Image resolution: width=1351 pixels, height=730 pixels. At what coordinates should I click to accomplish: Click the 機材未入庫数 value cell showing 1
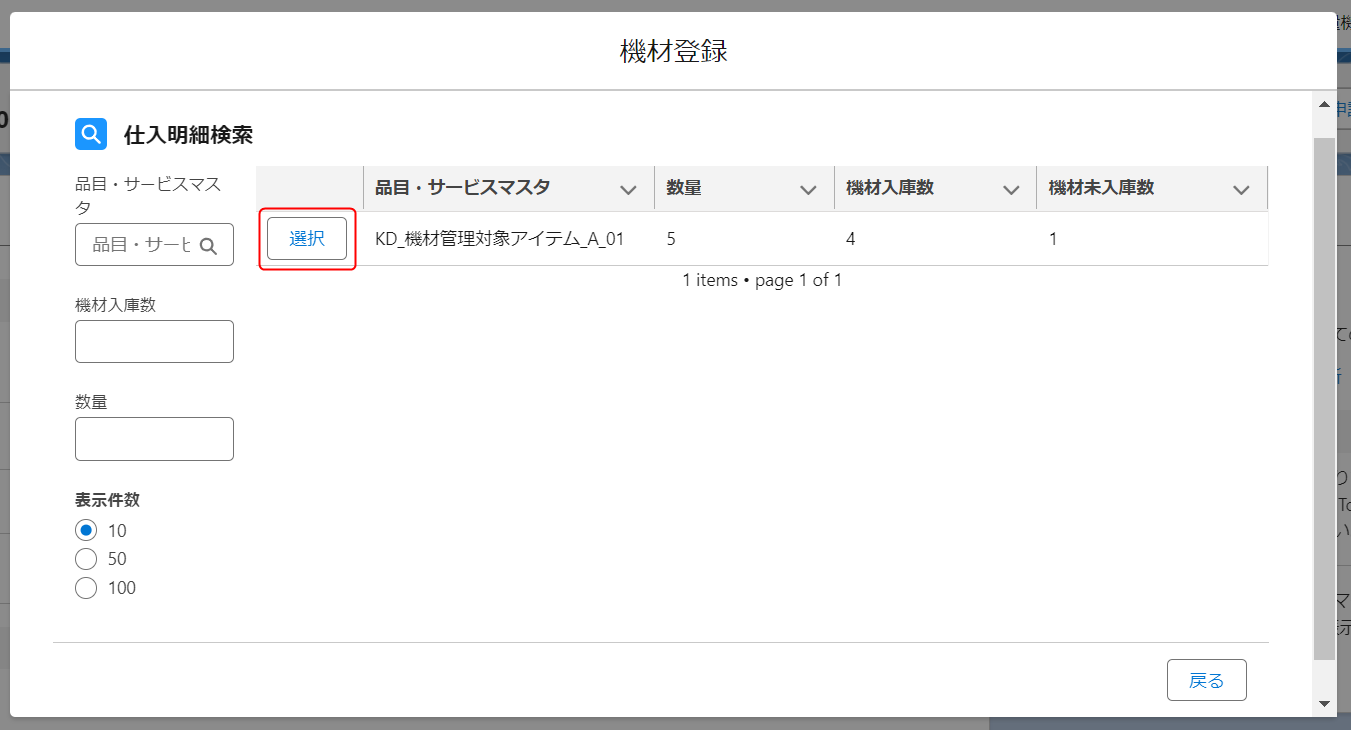1054,239
